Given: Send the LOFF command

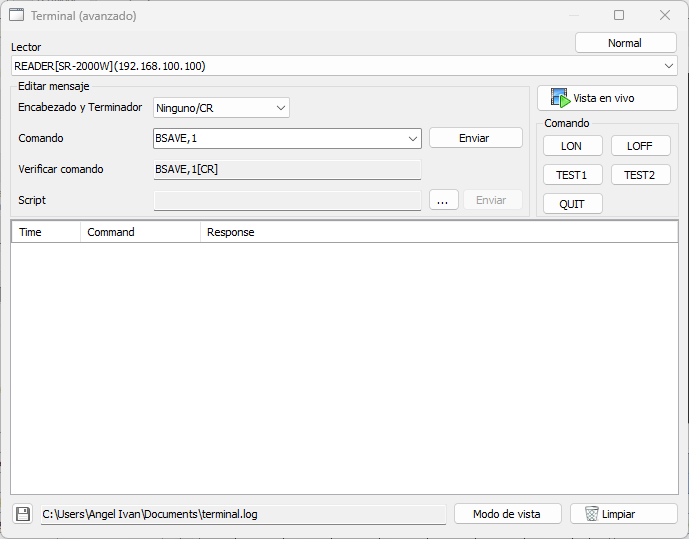Looking at the screenshot, I should 640,146.
